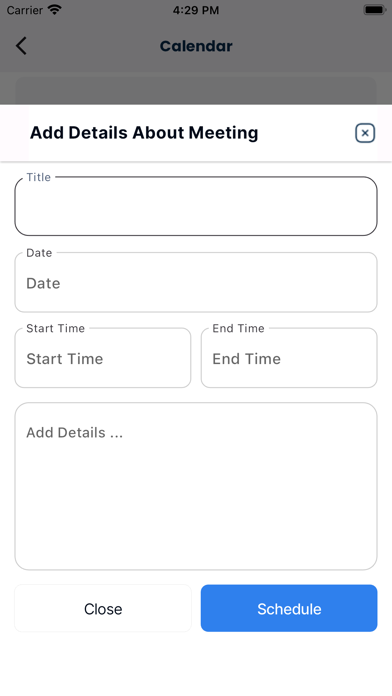The height and width of the screenshot is (696, 392).
Task: Tap the blue Schedule button
Action: (289, 608)
